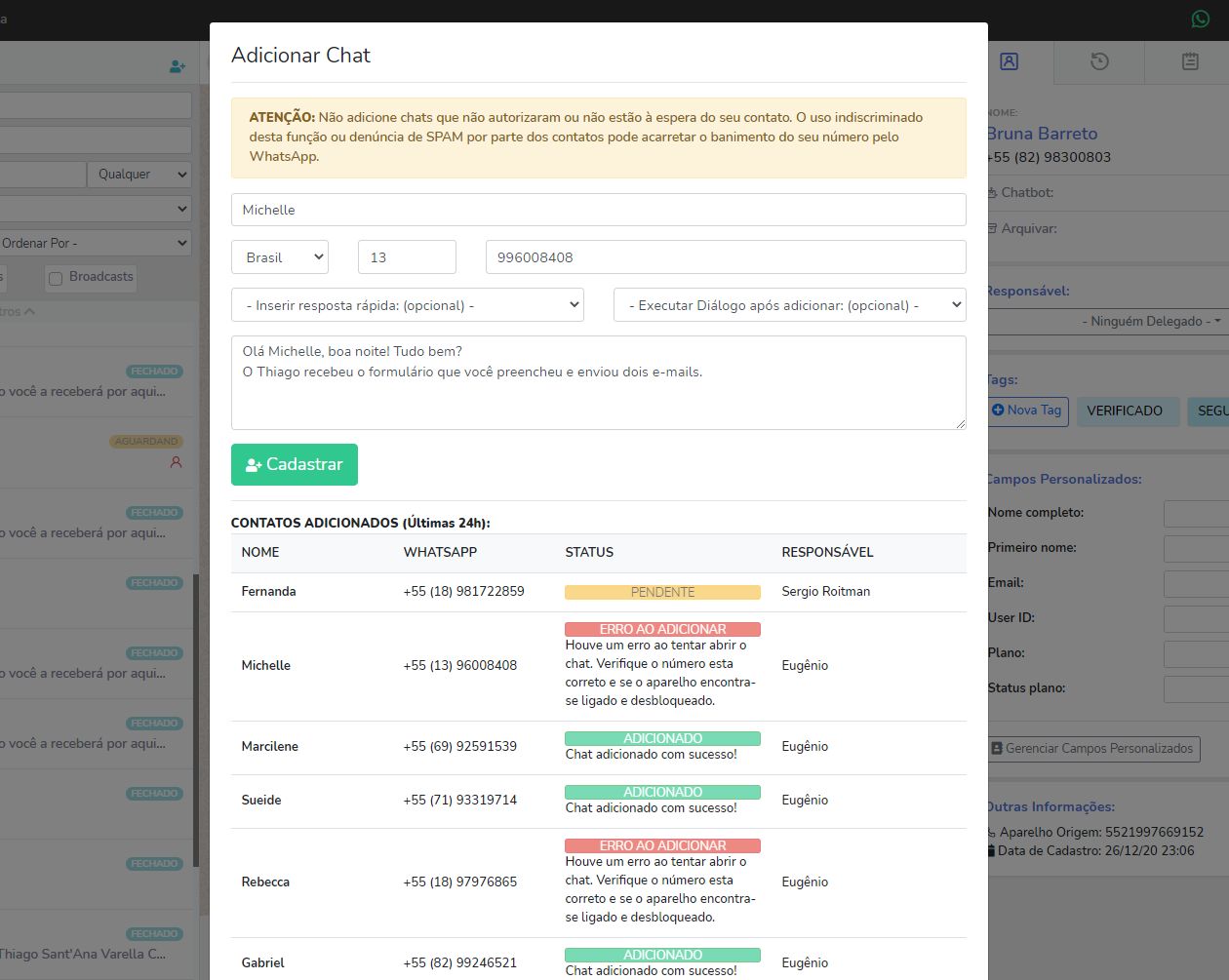Click the VERIFICADO tag
Viewport: 1229px width, 980px height.
tap(1125, 411)
